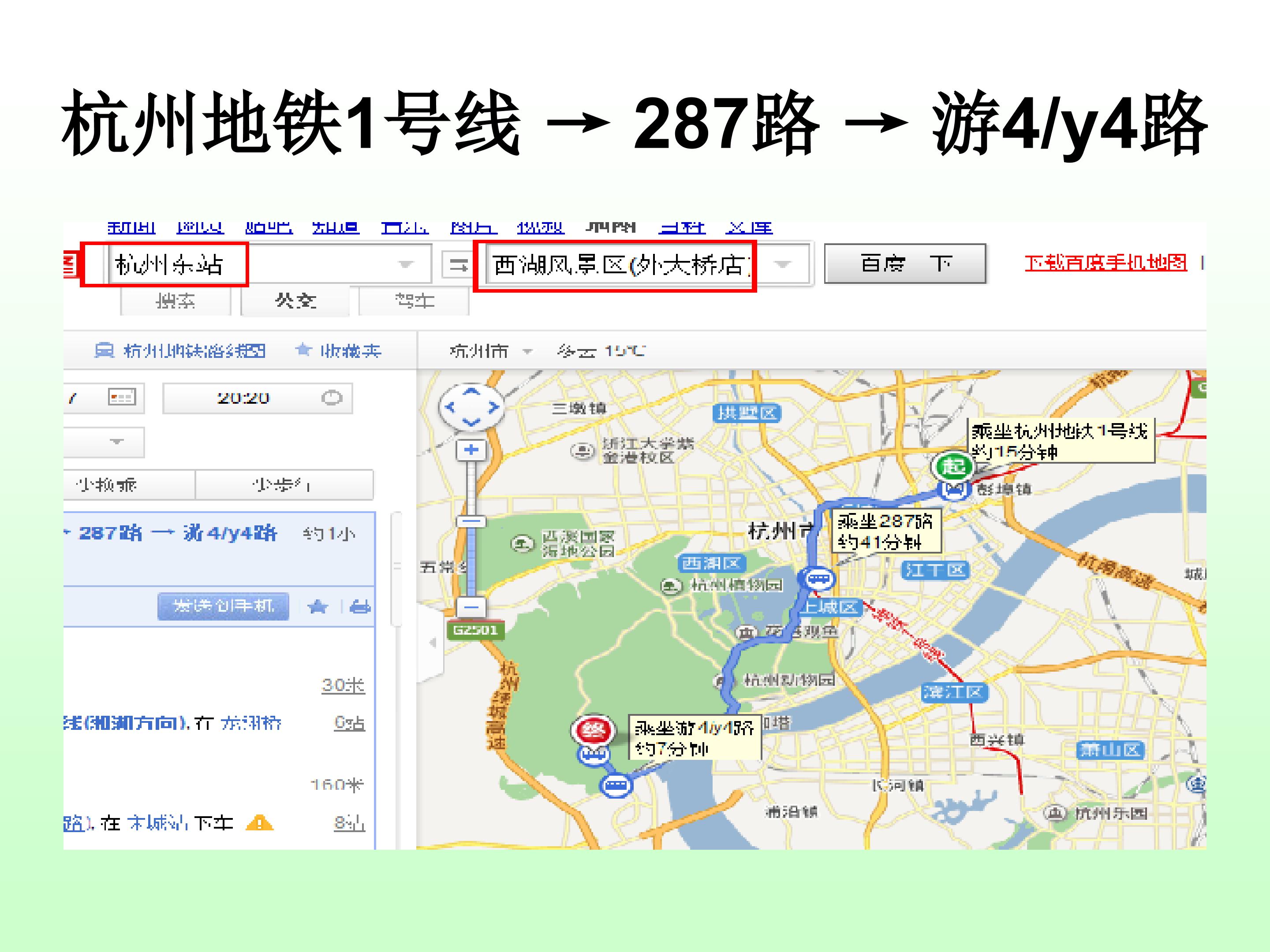Click the 杭州东站 start input field

coord(270,264)
